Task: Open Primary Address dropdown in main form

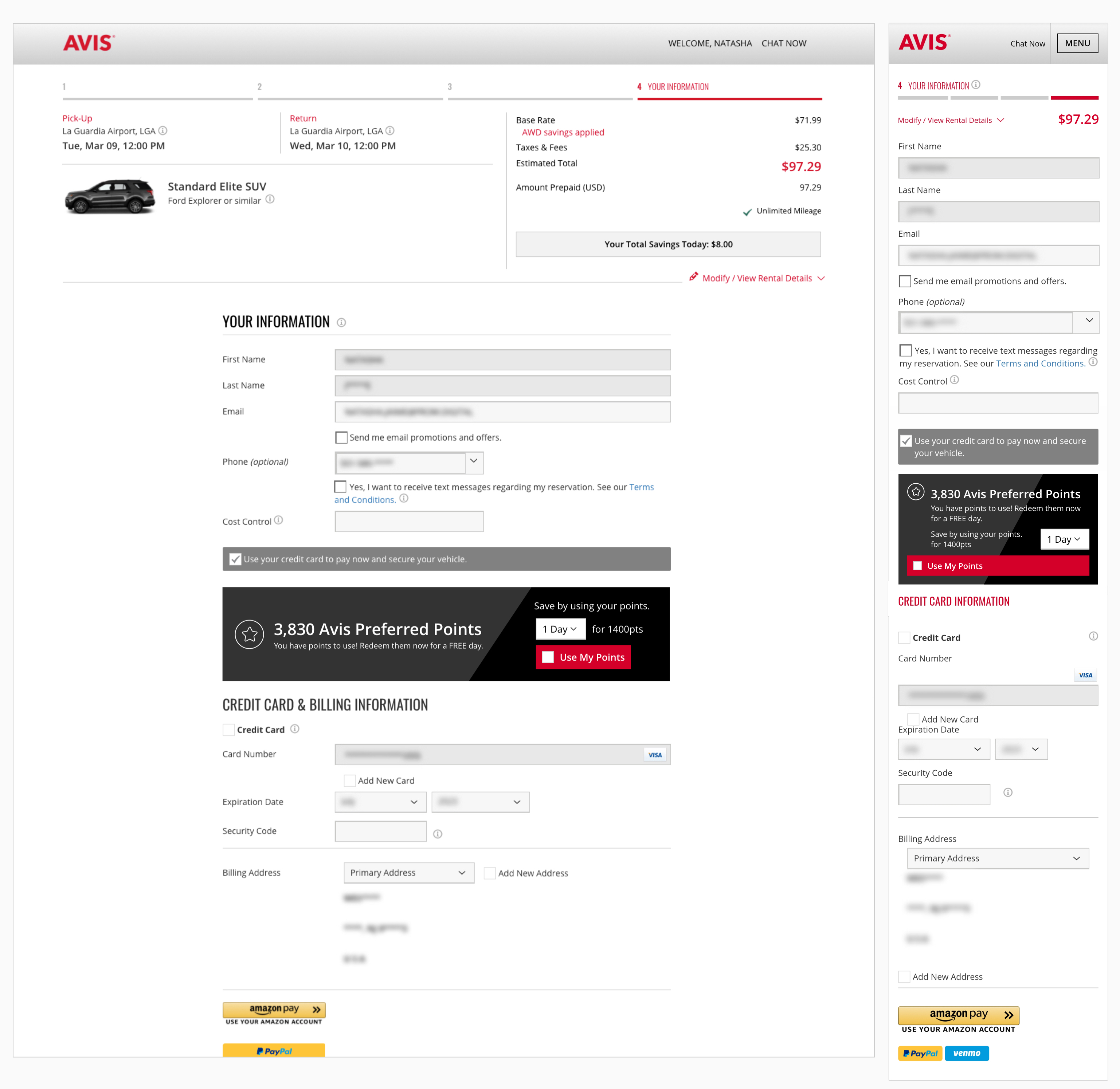Action: pos(408,873)
